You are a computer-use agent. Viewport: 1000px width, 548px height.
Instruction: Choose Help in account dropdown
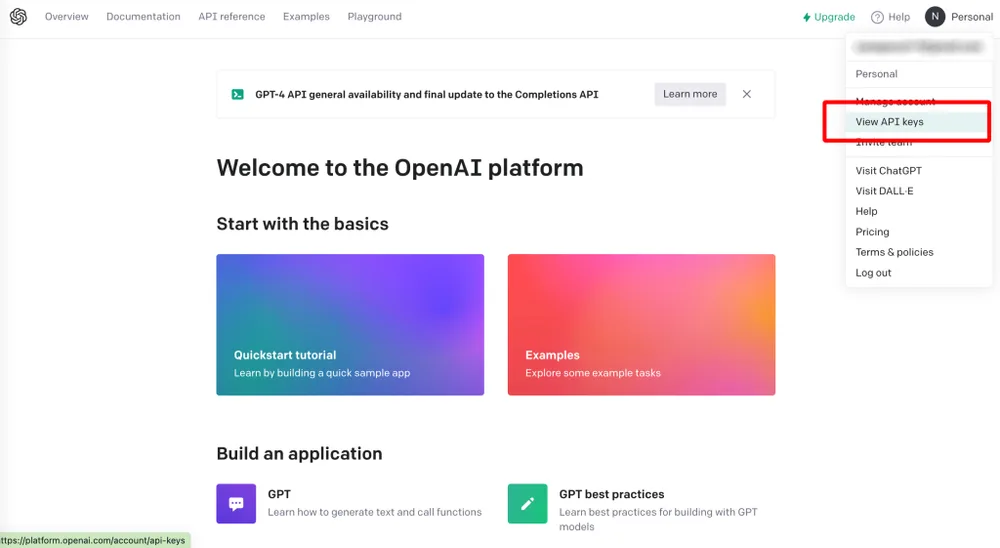point(866,211)
